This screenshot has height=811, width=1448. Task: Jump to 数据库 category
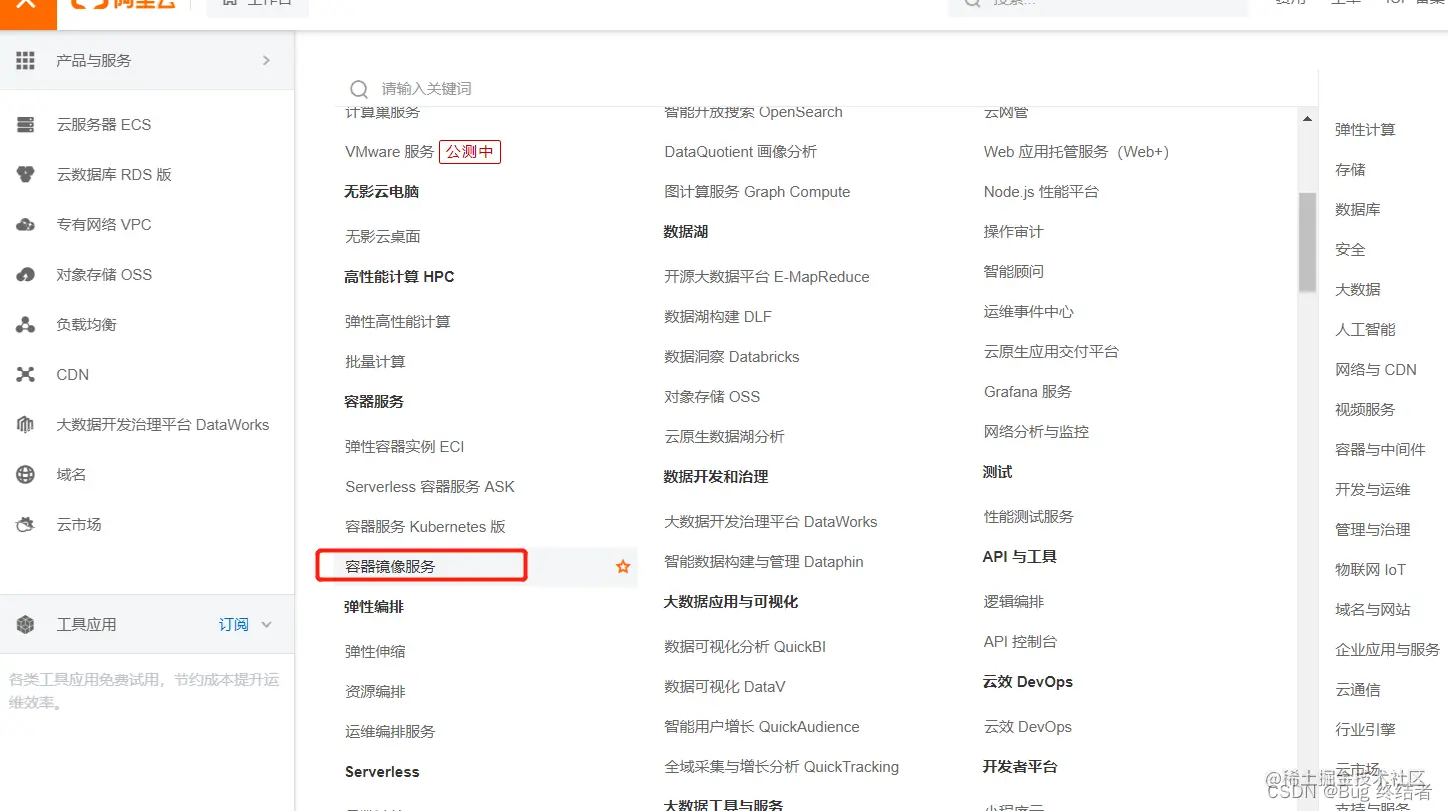1357,210
